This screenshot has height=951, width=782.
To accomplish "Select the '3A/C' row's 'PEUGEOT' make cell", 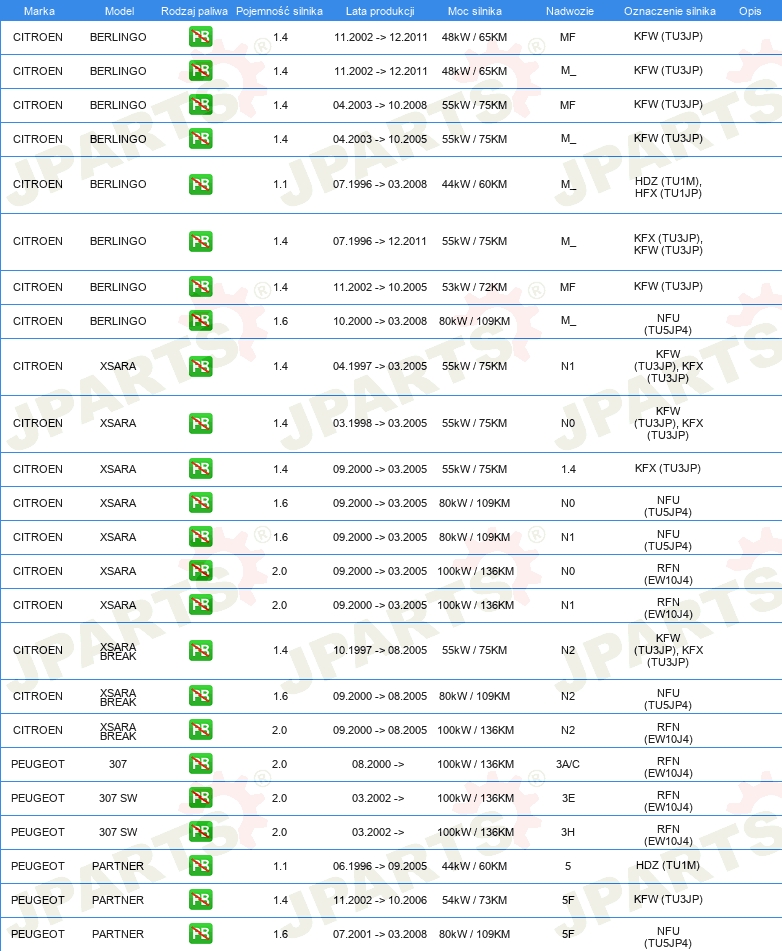I will [38, 764].
